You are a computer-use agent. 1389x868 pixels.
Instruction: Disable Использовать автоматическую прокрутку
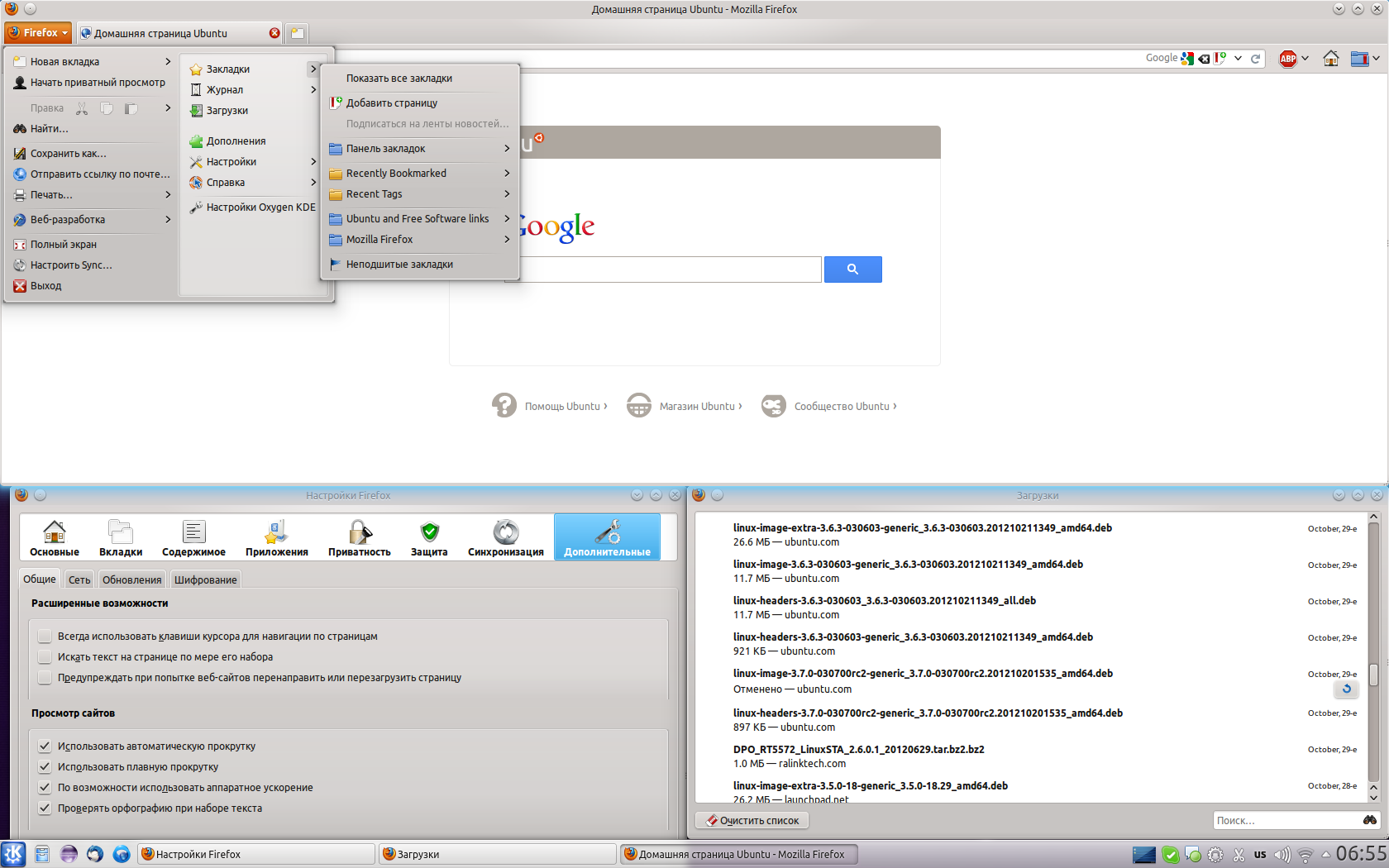(x=45, y=746)
